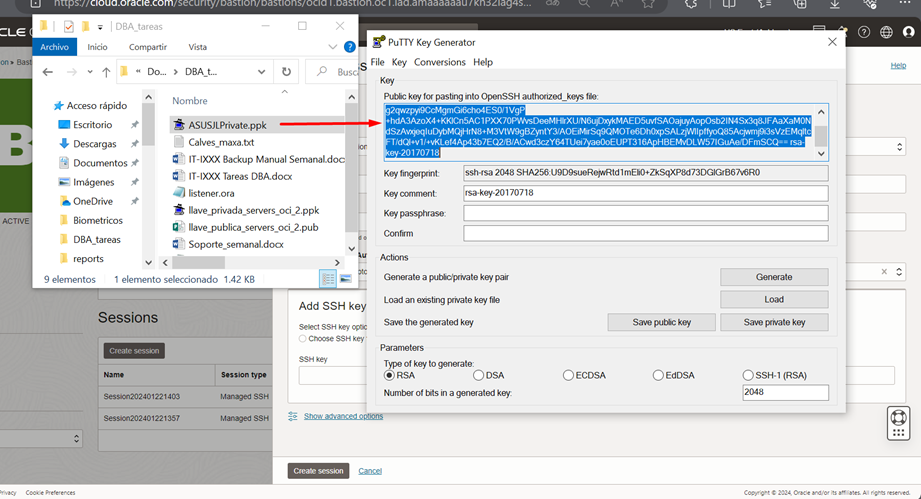Open PuTTYgen File menu

pyautogui.click(x=377, y=62)
